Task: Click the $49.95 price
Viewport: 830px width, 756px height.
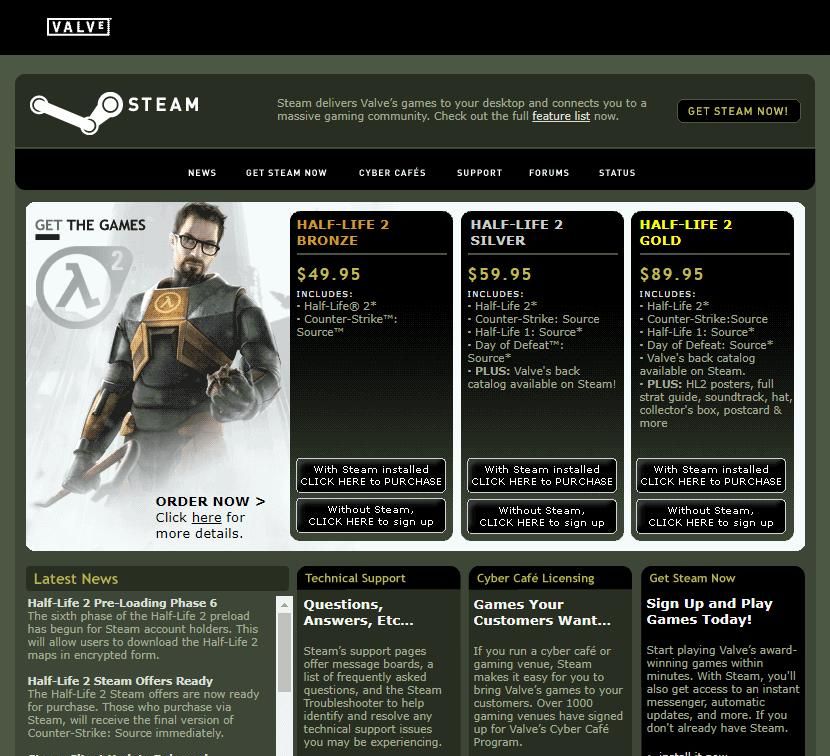Action: tap(328, 274)
